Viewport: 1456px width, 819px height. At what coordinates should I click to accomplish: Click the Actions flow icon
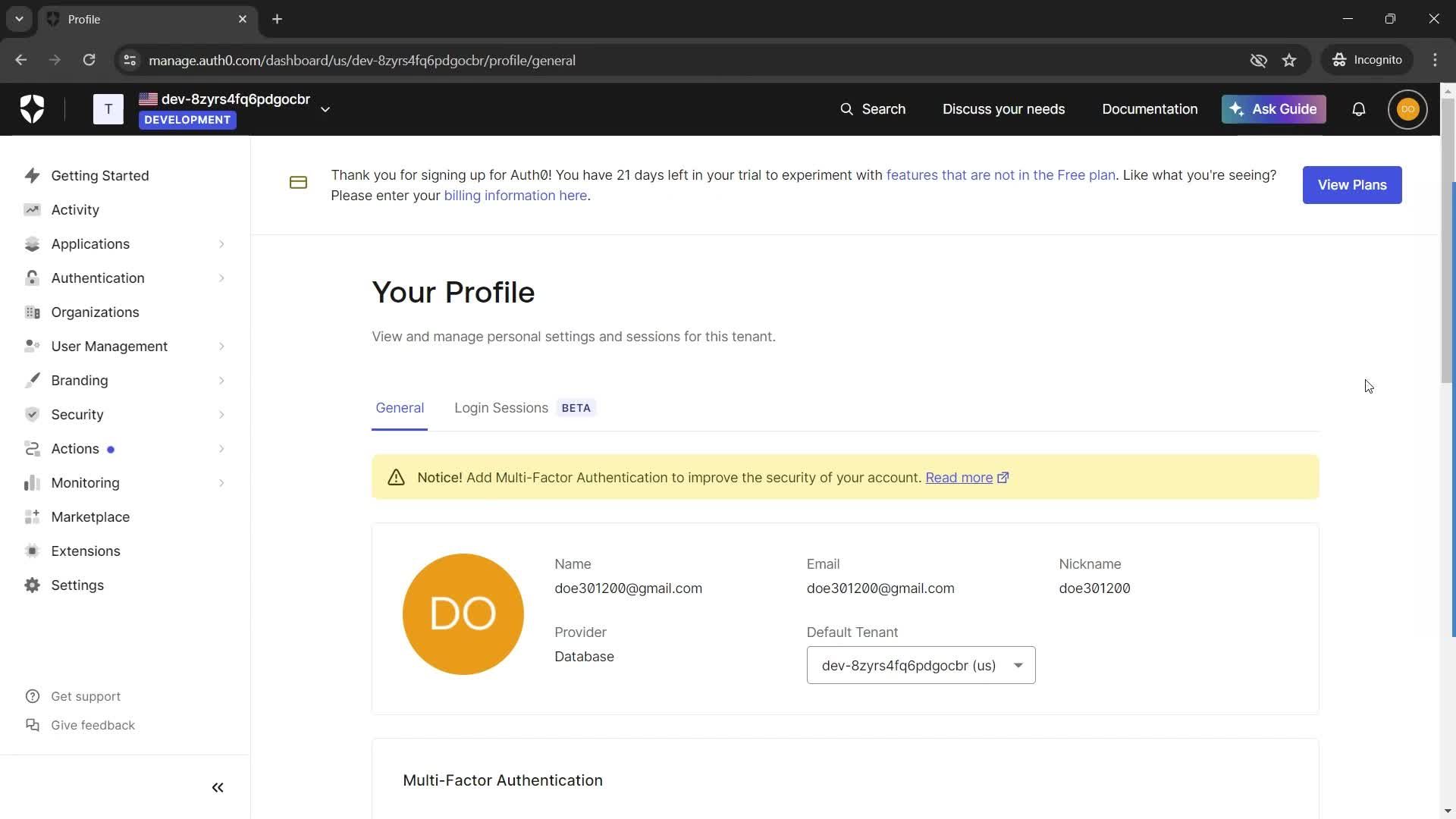pyautogui.click(x=32, y=449)
